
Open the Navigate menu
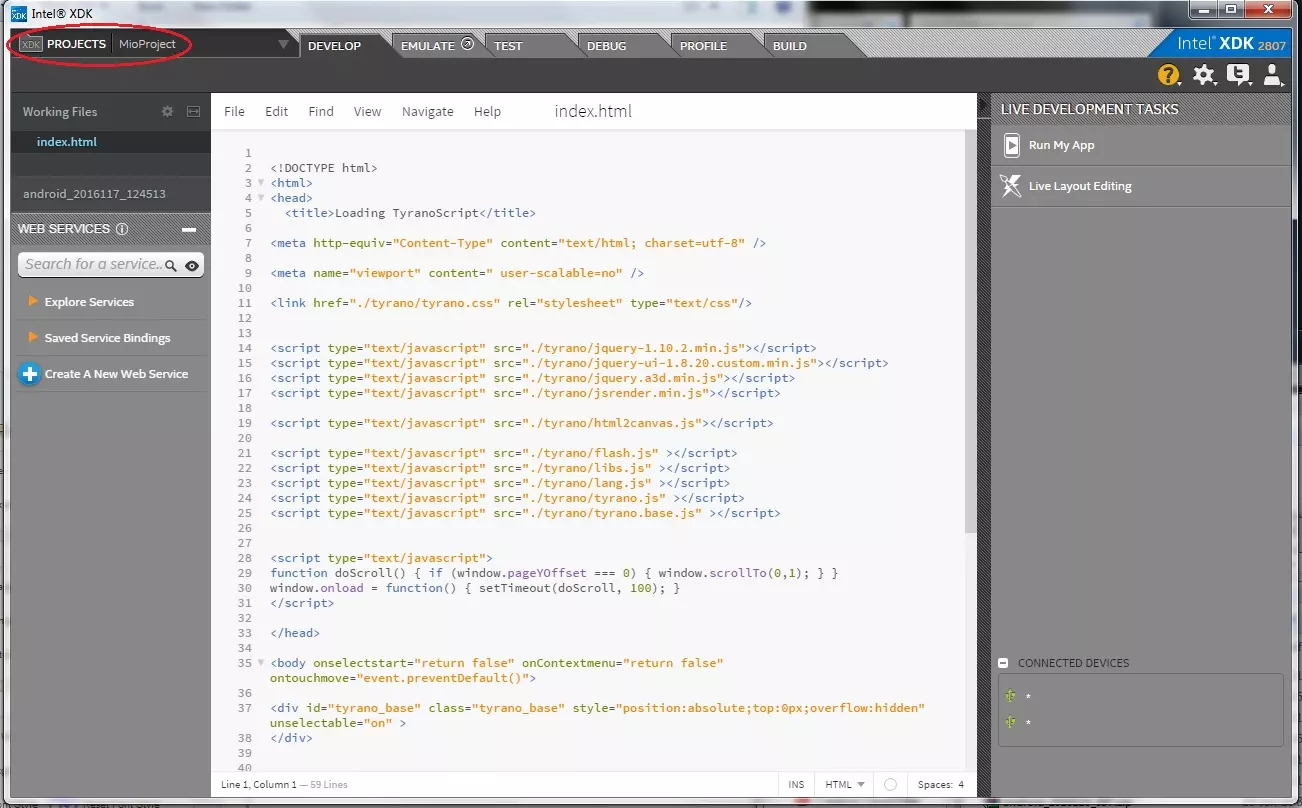tap(427, 112)
